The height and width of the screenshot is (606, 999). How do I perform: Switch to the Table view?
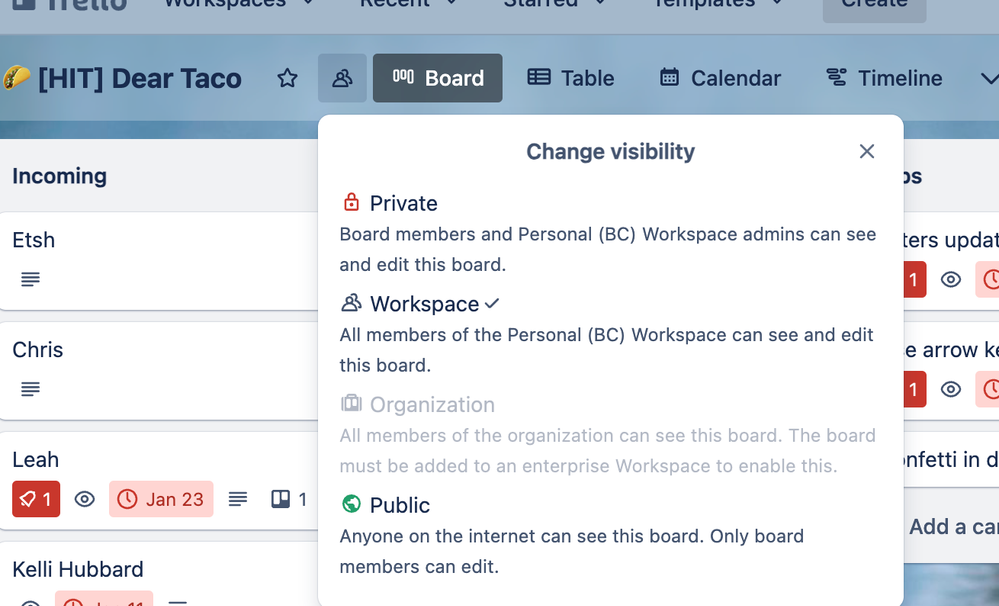571,78
